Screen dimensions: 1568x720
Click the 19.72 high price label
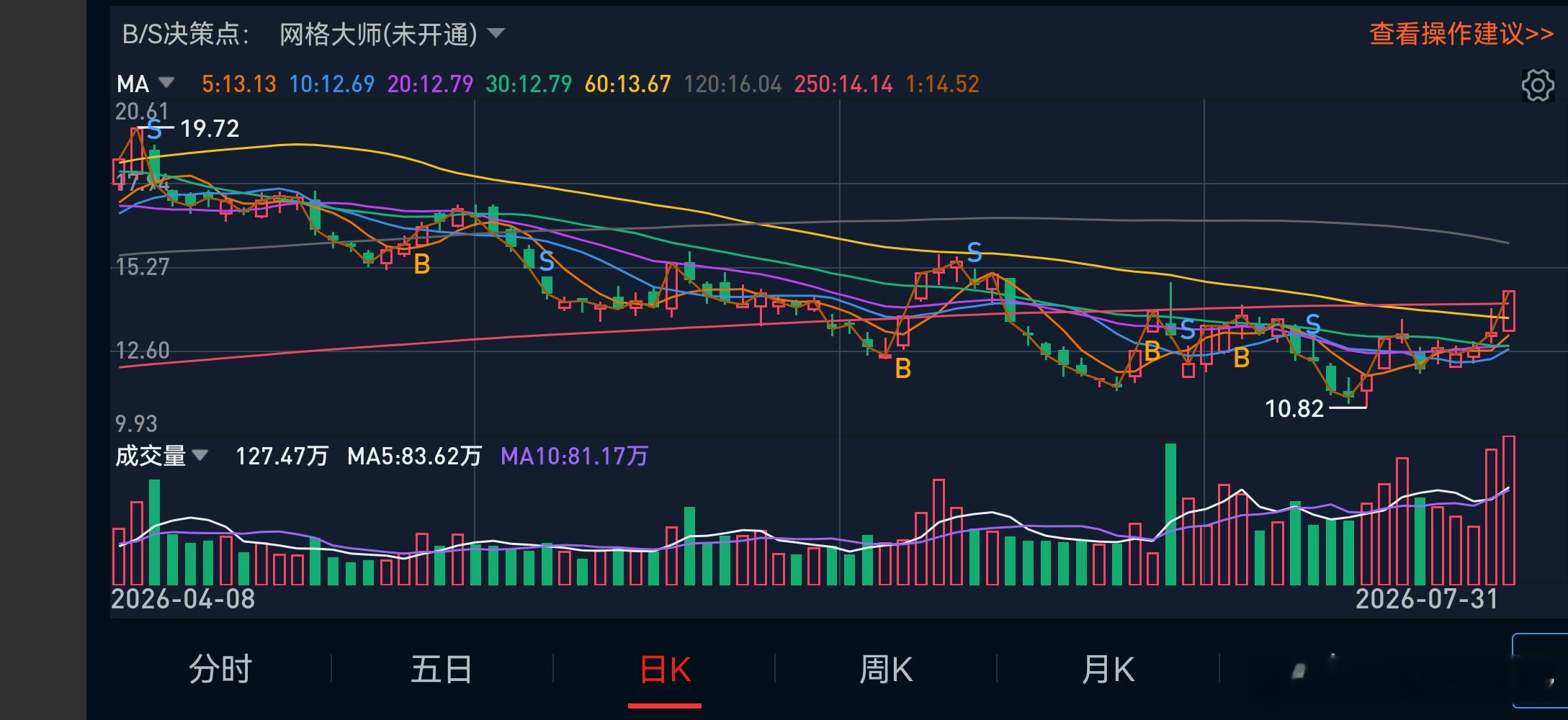point(209,129)
